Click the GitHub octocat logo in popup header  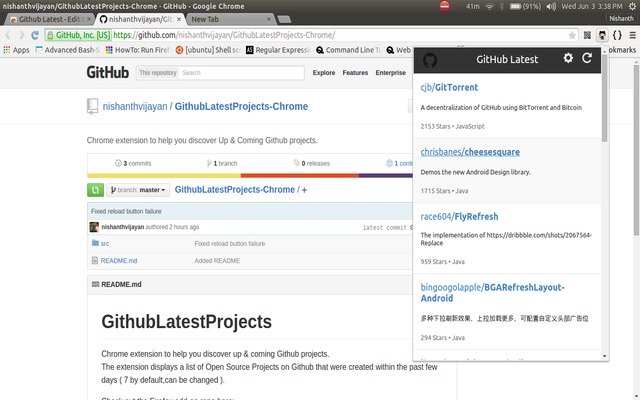[x=430, y=60]
